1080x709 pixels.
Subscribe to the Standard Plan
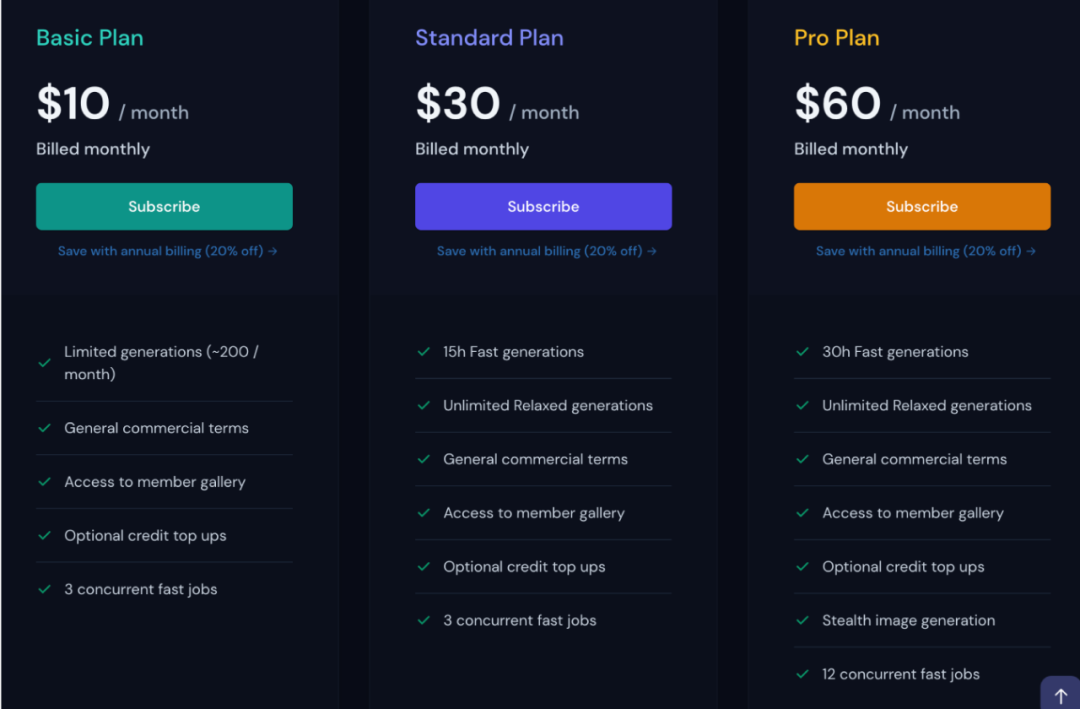[543, 206]
